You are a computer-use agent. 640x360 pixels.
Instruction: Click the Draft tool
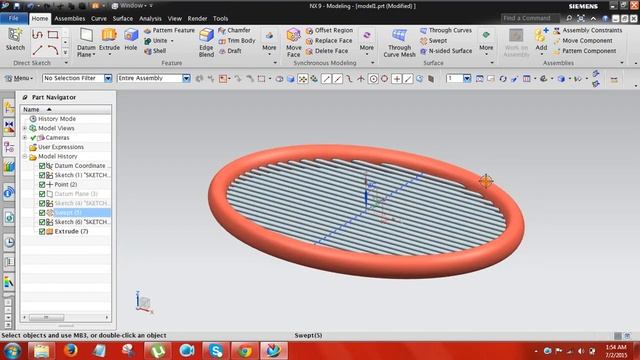[230, 51]
